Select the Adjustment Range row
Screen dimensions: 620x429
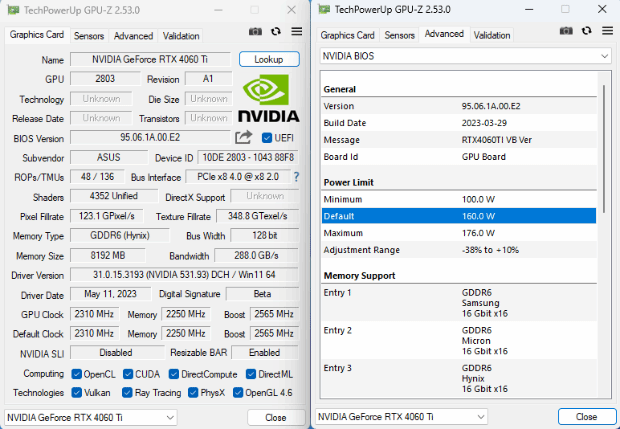[x=459, y=250]
